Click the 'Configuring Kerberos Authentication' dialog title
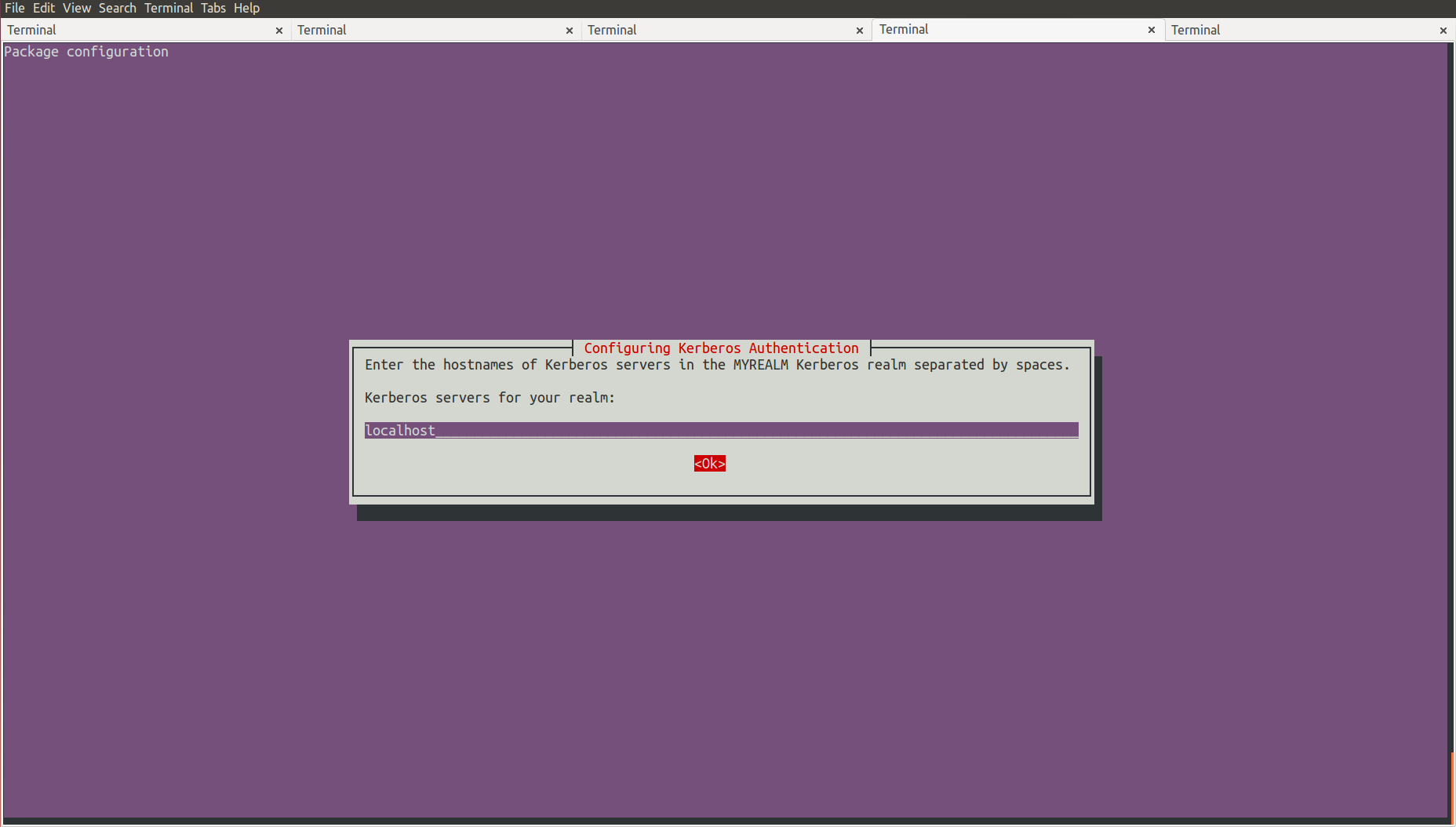Screen dimensions: 1456x827 click(x=722, y=348)
